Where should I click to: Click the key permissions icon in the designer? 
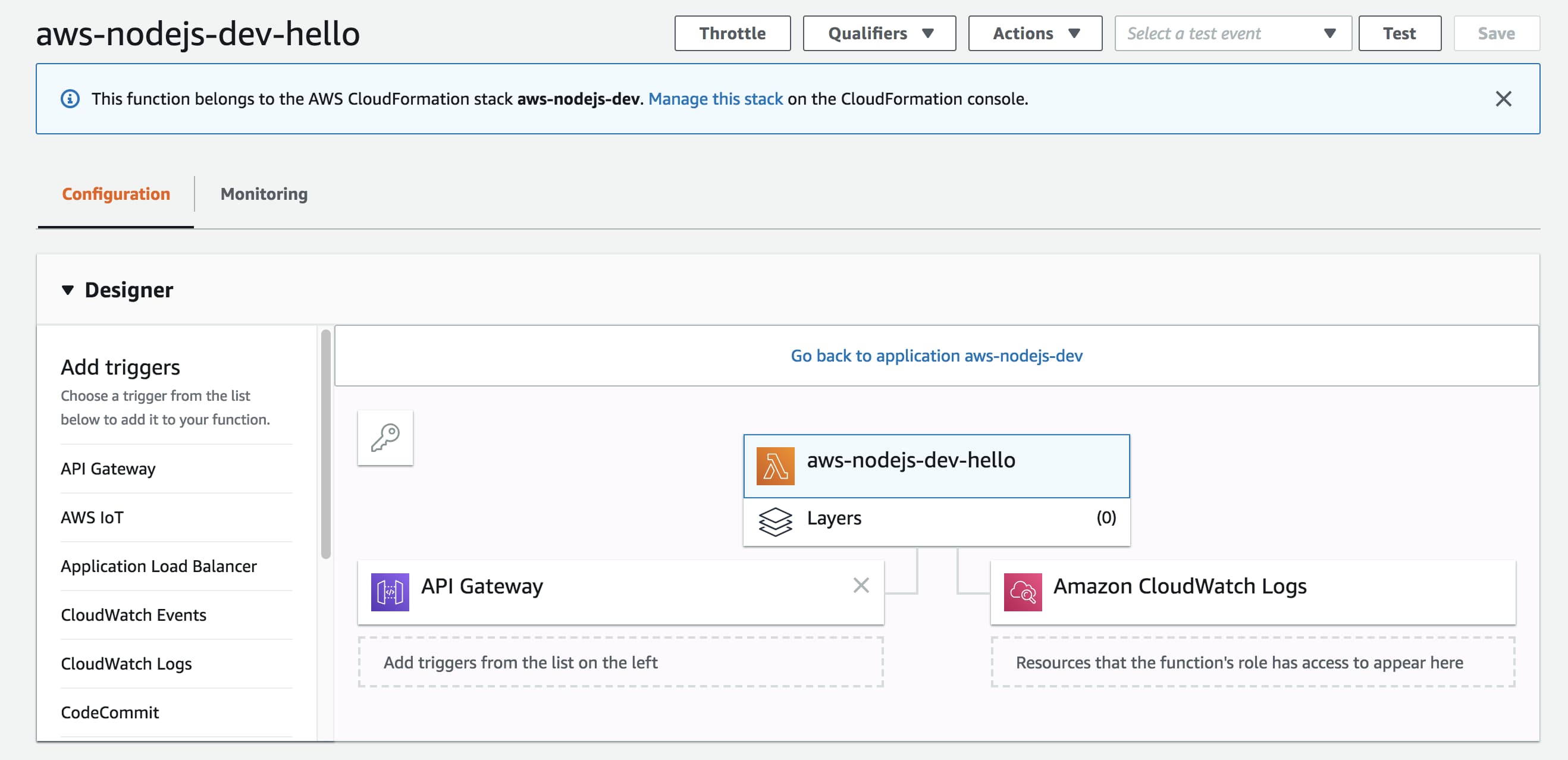(385, 438)
